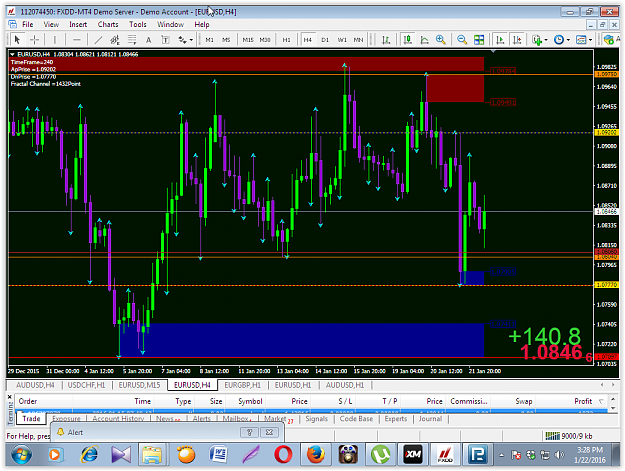Switch chart to H1 timeframe
The height and width of the screenshot is (471, 625).
(x=286, y=39)
